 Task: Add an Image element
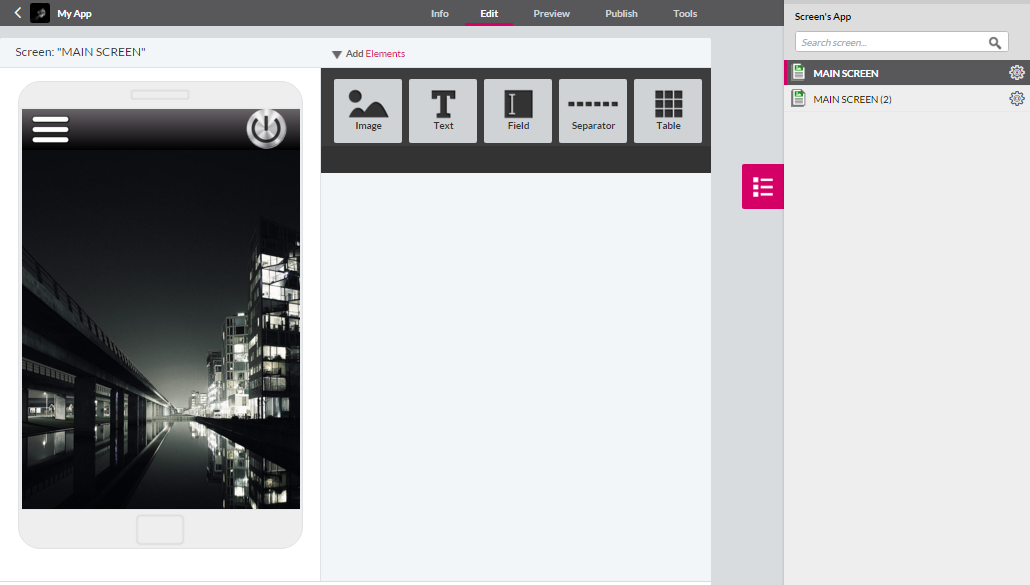(x=368, y=111)
